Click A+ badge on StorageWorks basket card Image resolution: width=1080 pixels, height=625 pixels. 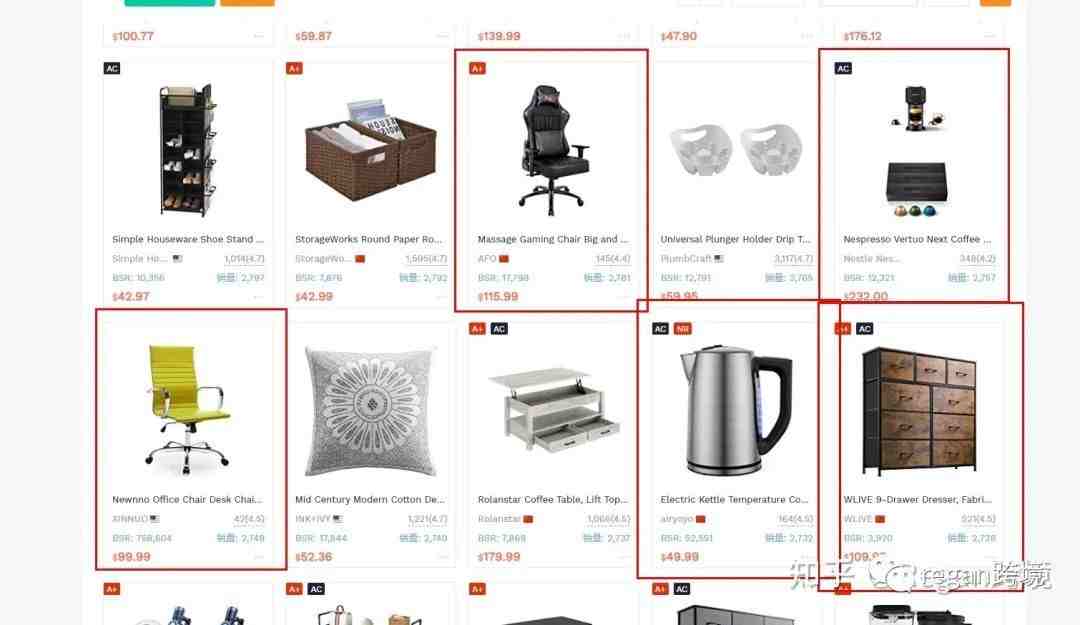pos(294,68)
